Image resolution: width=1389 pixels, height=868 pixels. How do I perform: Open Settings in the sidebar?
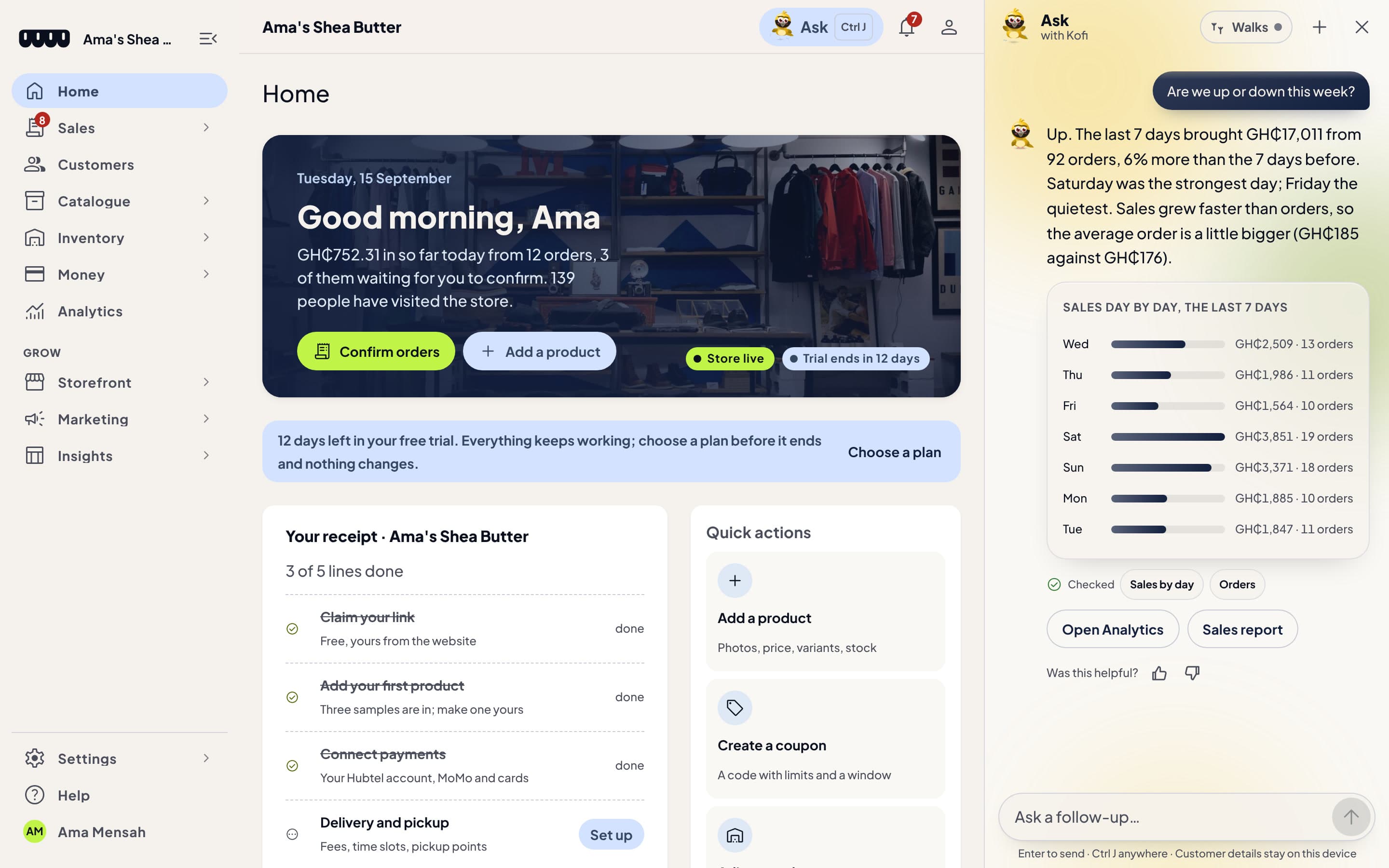coord(120,759)
